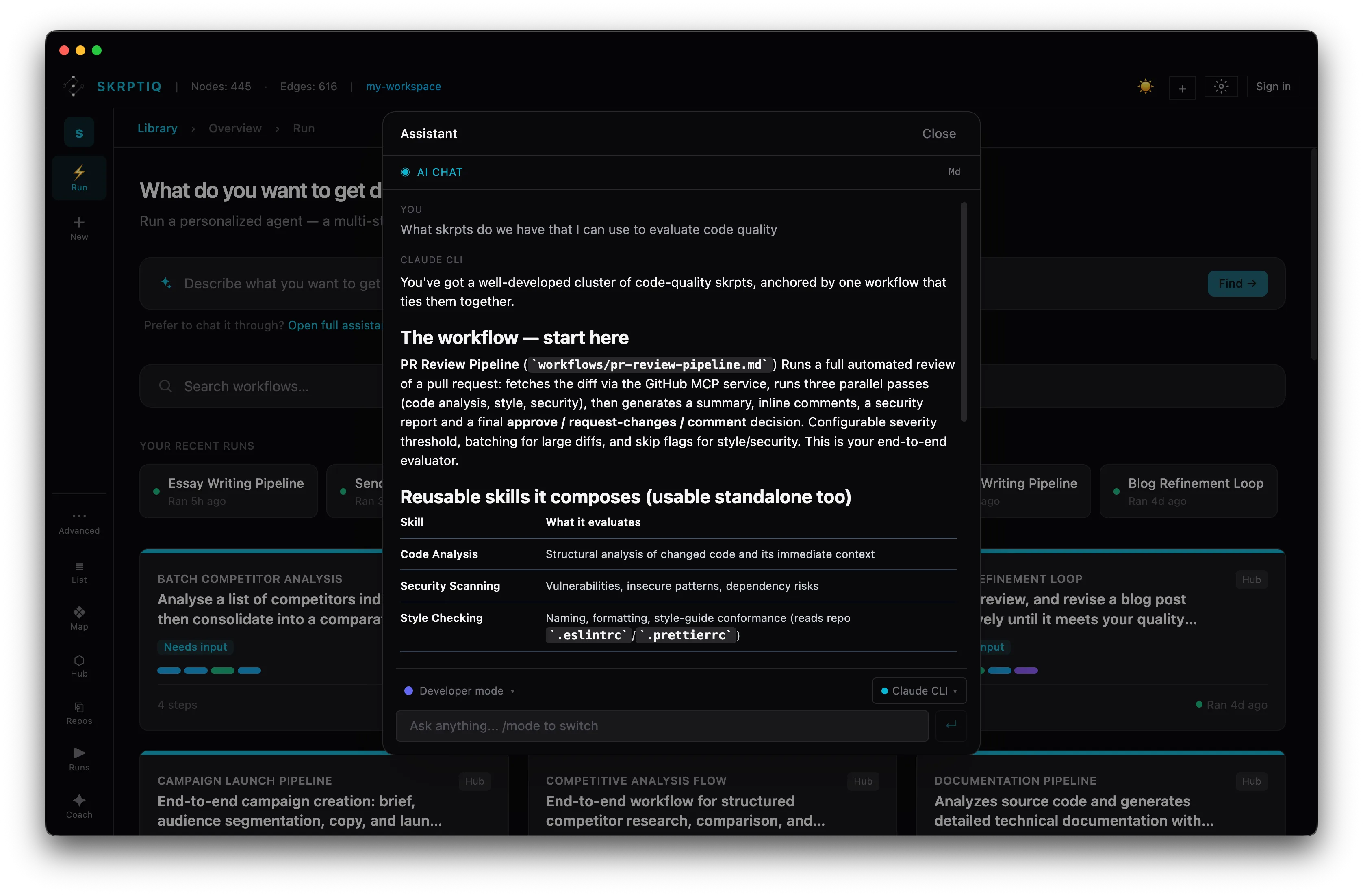Open the Run lightning sidebar item

[79, 178]
